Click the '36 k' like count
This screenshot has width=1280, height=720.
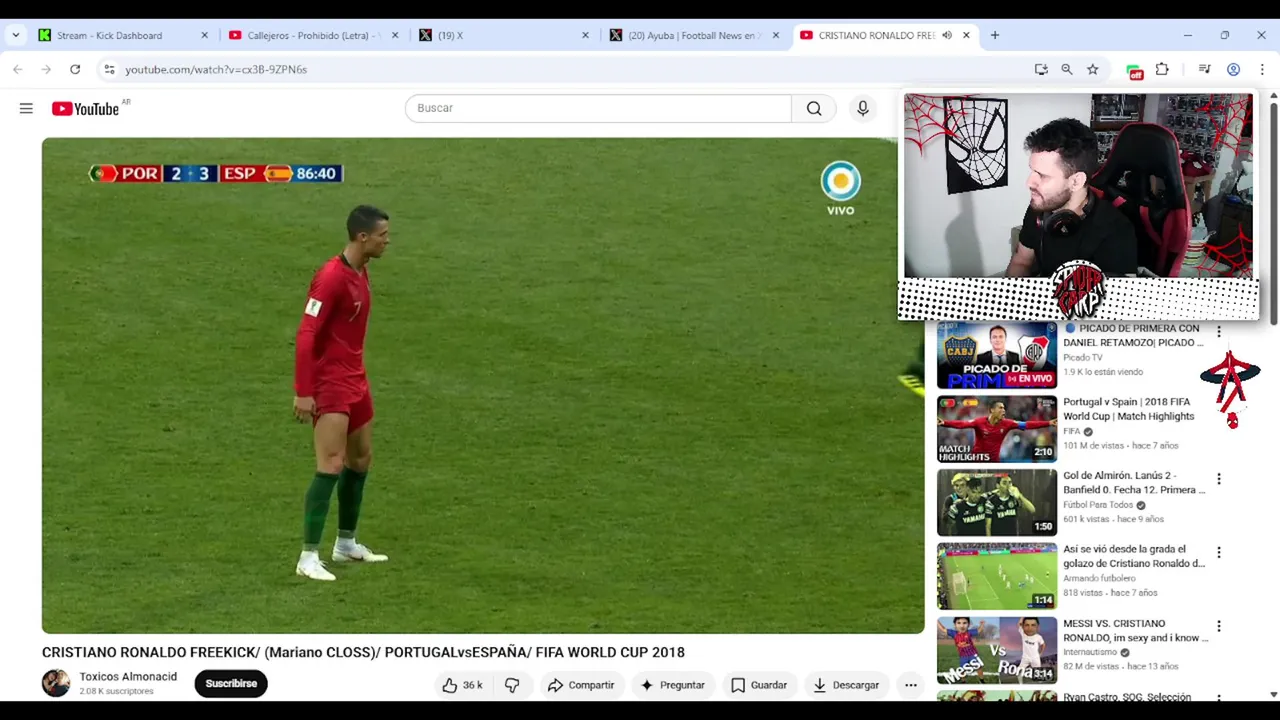(x=472, y=685)
